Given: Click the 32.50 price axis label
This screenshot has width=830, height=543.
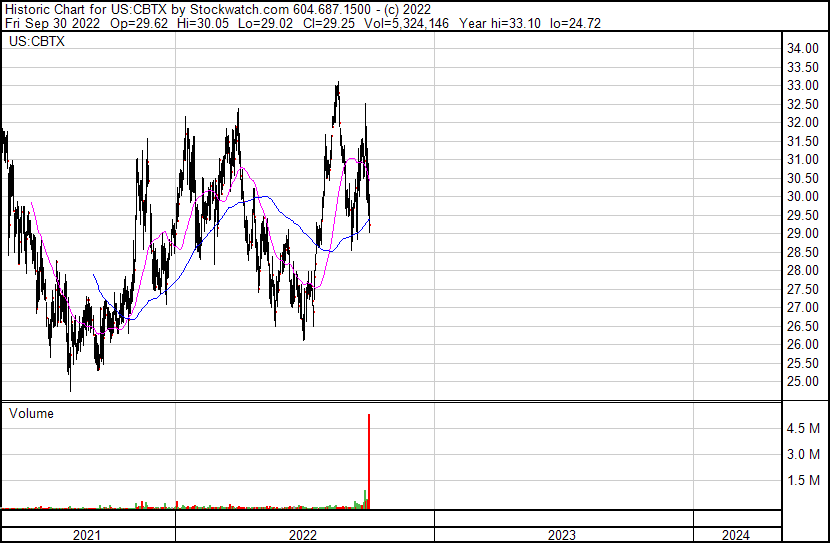Looking at the screenshot, I should (x=802, y=104).
